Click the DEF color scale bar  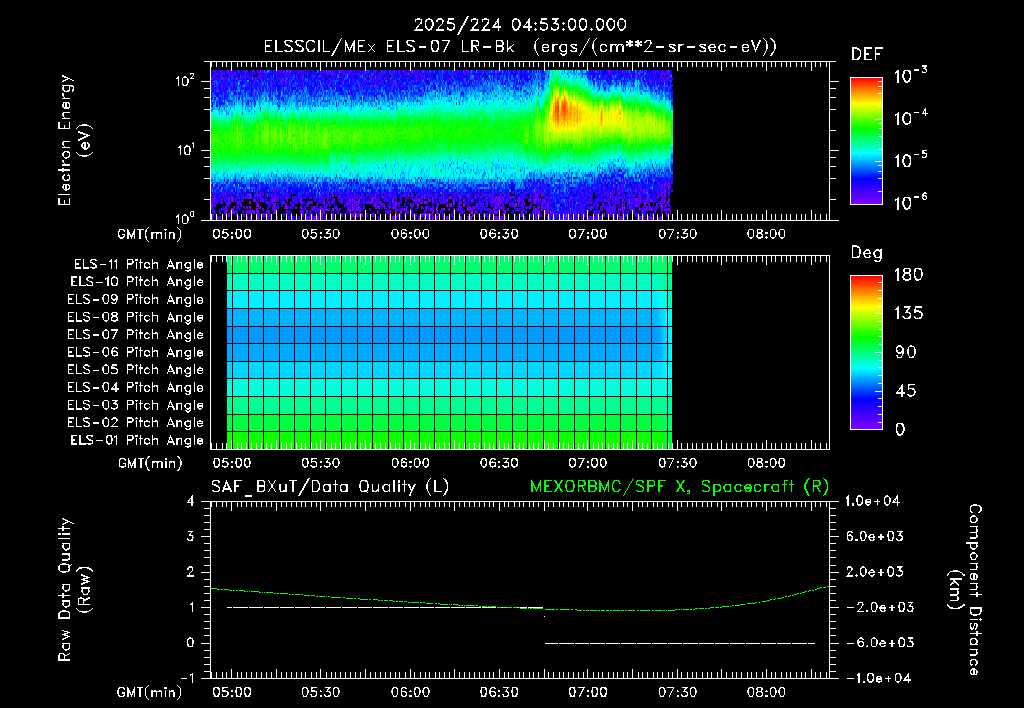tap(866, 141)
